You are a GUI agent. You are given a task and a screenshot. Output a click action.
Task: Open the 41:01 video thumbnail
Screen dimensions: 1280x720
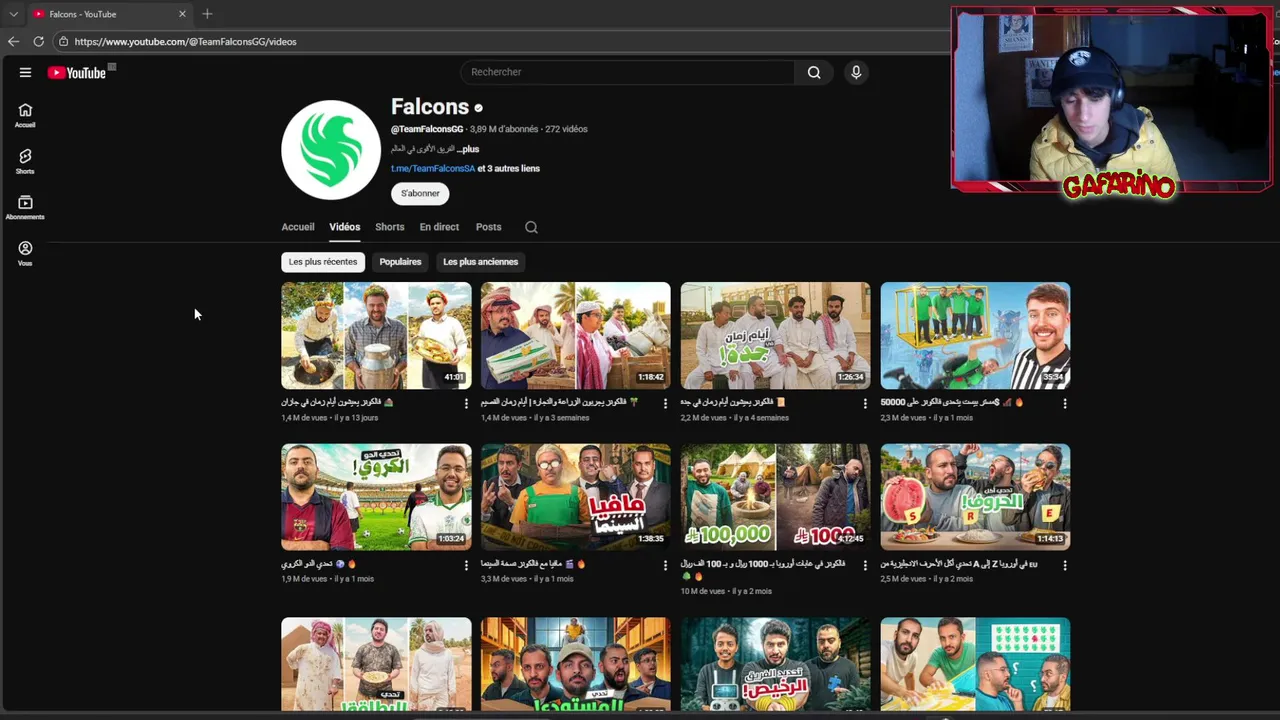[376, 335]
